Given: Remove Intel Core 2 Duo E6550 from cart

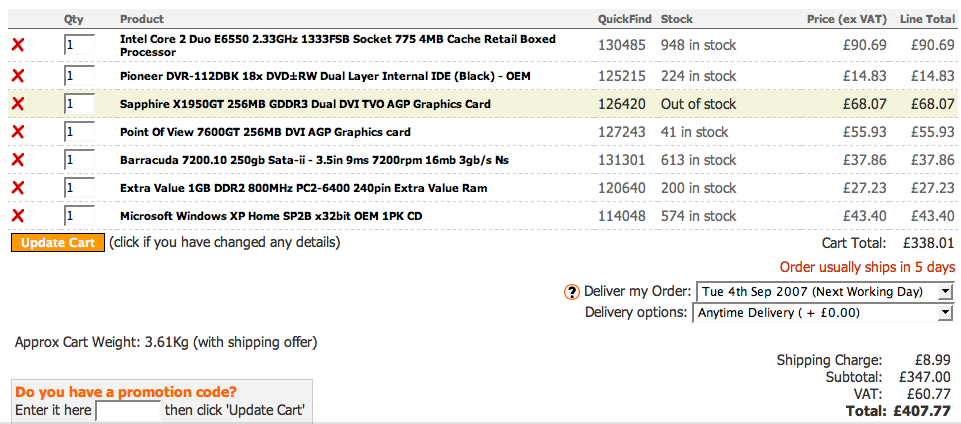Looking at the screenshot, I should coord(18,45).
